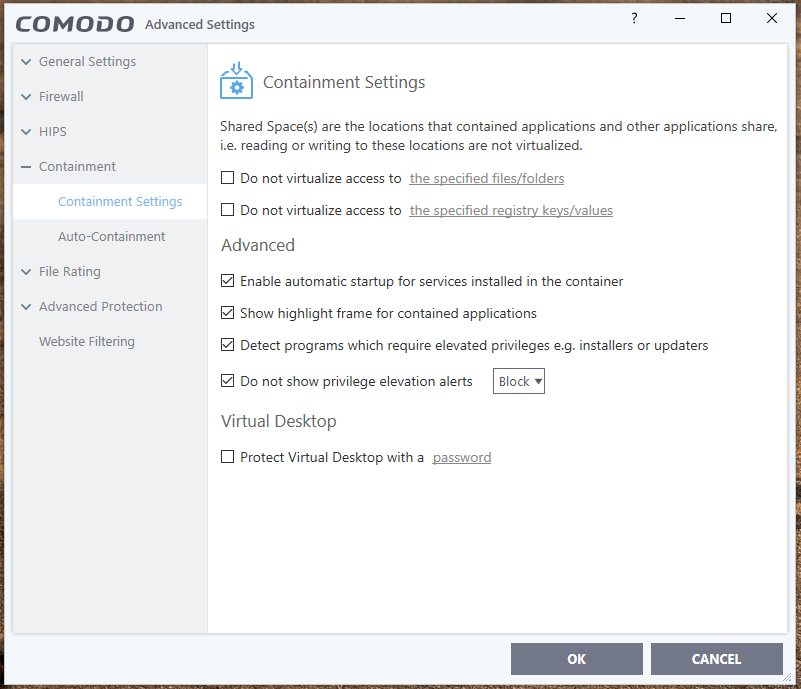This screenshot has width=801, height=689.
Task: Open the specified files/folders link
Action: pos(487,179)
